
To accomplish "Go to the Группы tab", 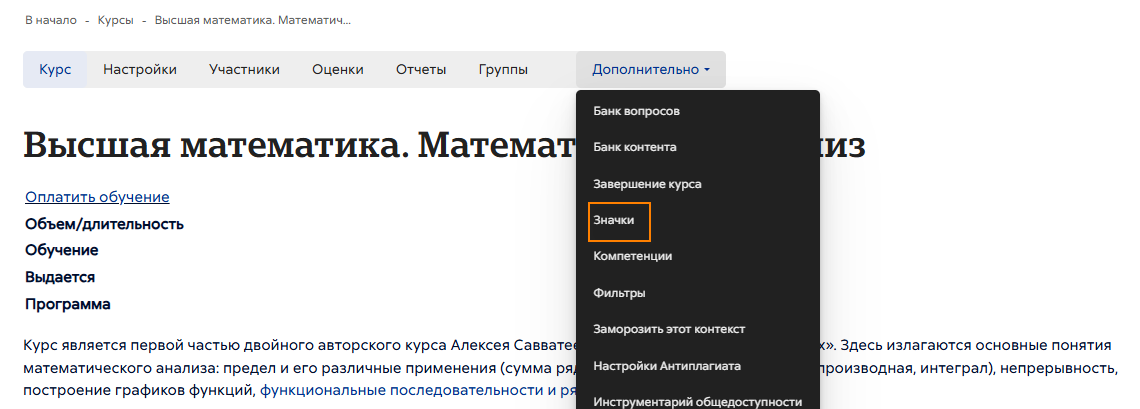I will tap(502, 70).
